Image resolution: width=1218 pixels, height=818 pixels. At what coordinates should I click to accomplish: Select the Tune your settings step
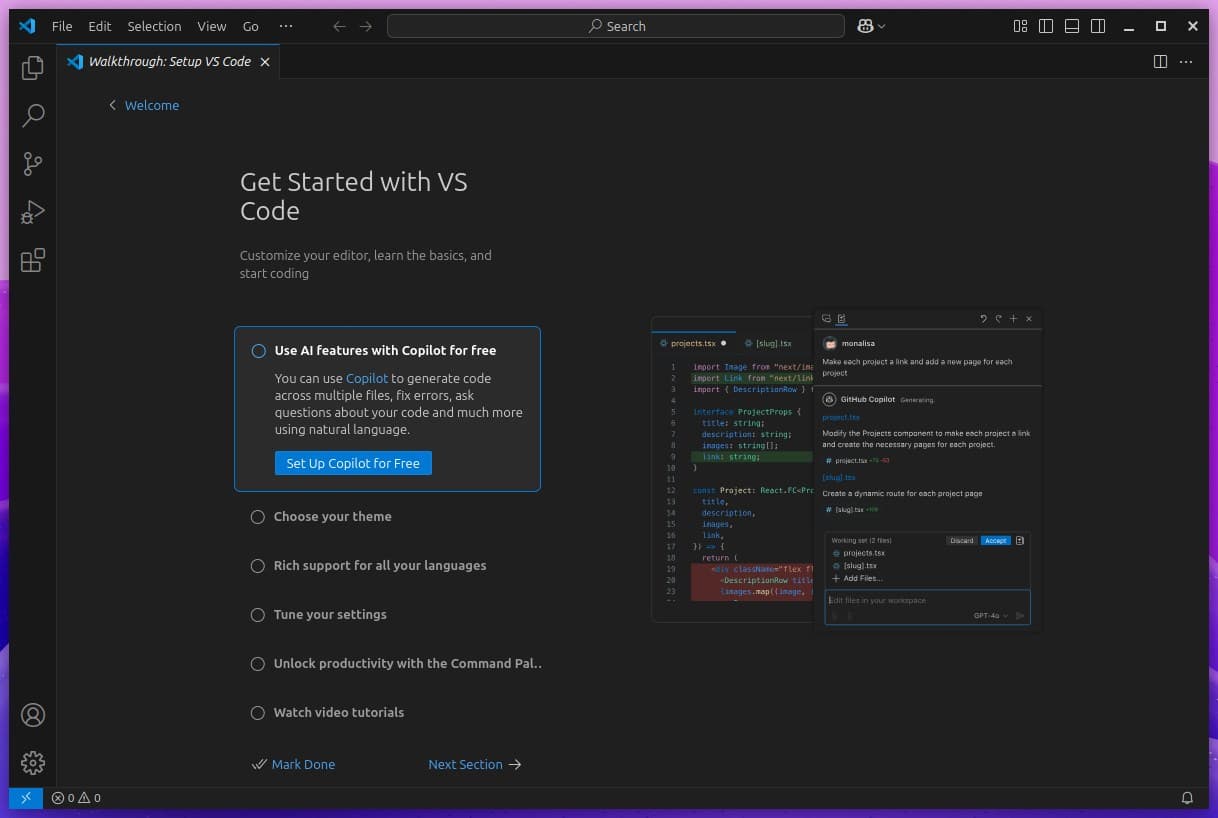pos(330,615)
